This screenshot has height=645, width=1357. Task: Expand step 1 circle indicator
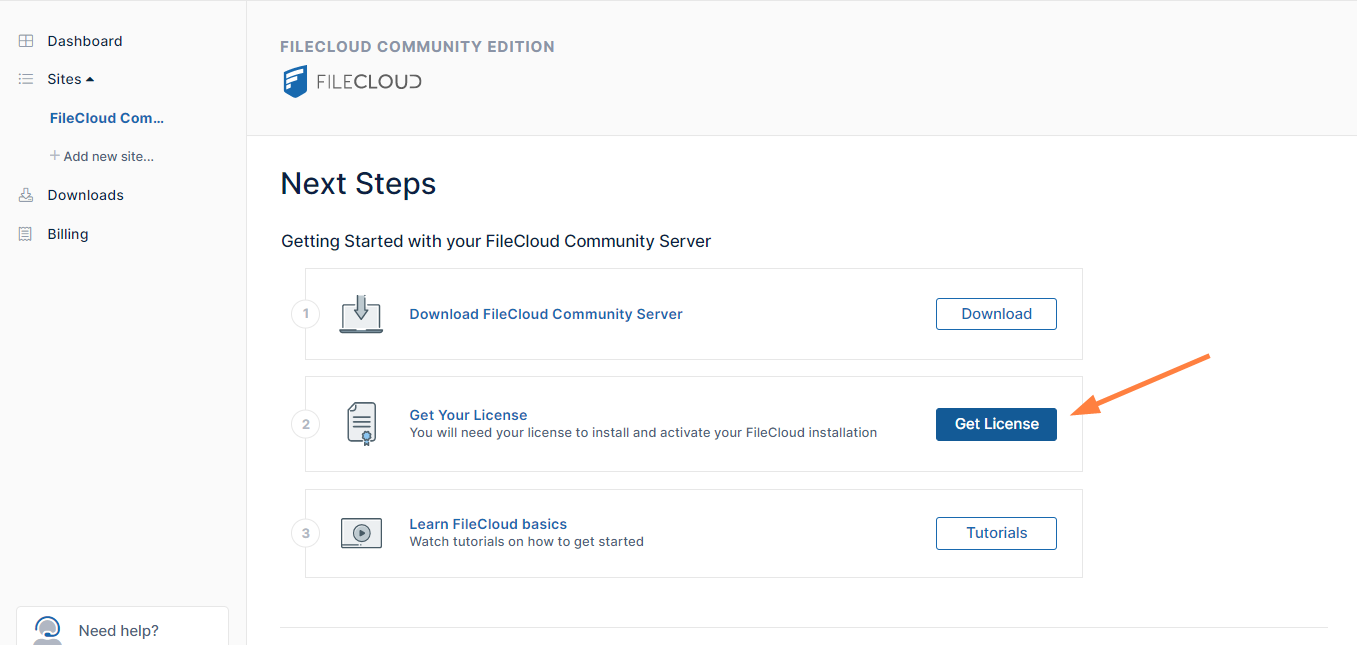[x=305, y=313]
